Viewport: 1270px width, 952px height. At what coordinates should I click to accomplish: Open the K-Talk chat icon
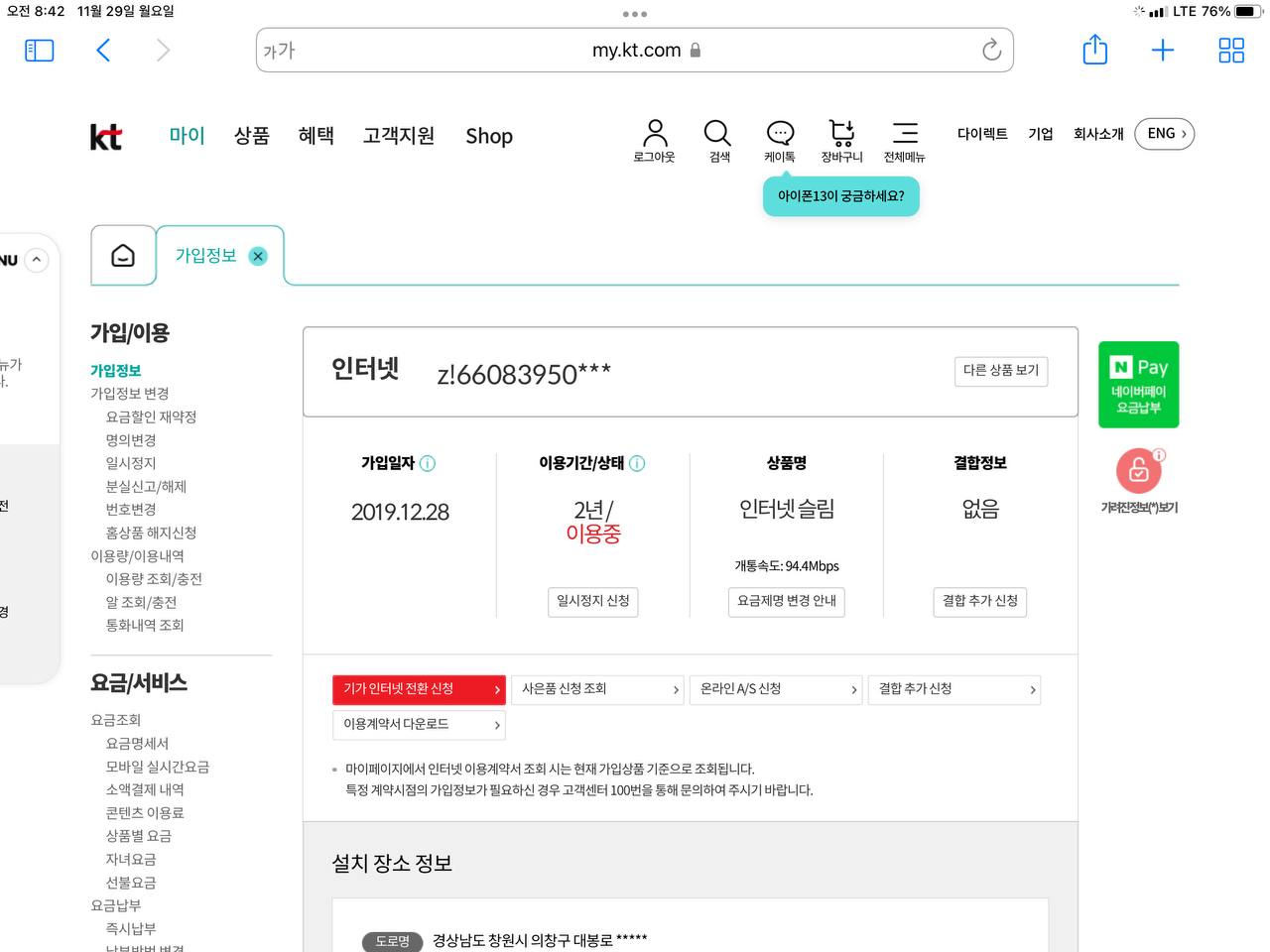pos(780,133)
